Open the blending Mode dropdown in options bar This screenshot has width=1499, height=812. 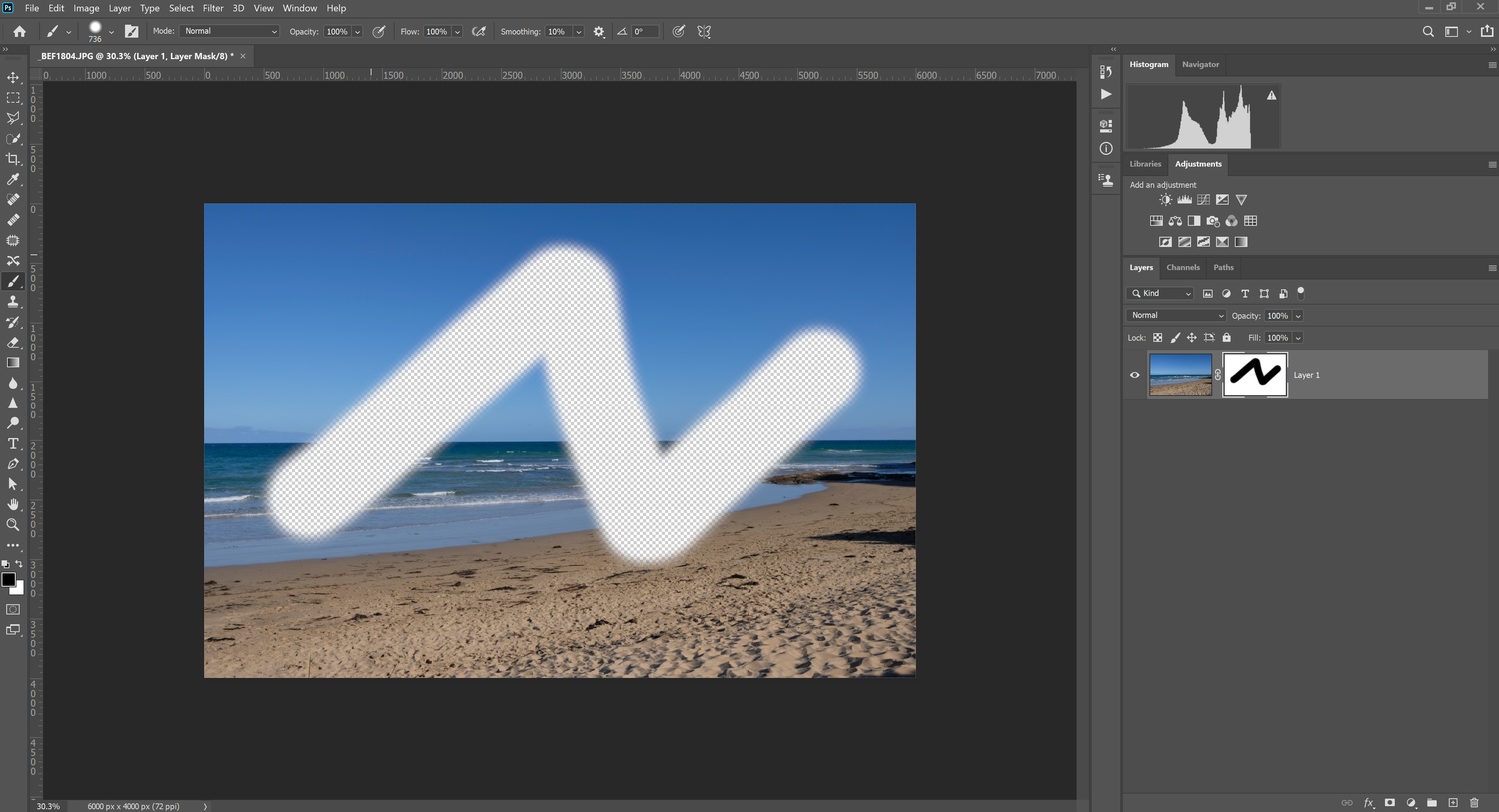pos(230,31)
